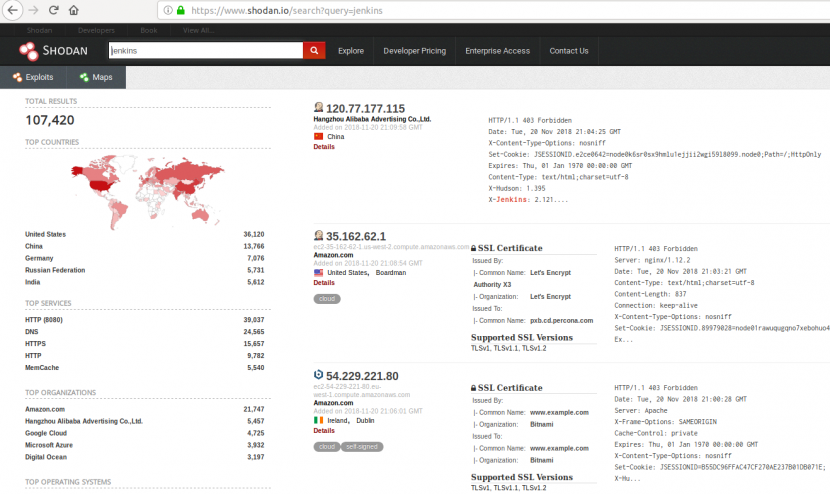The image size is (830, 494).
Task: Click the China flag icon
Action: (319, 136)
